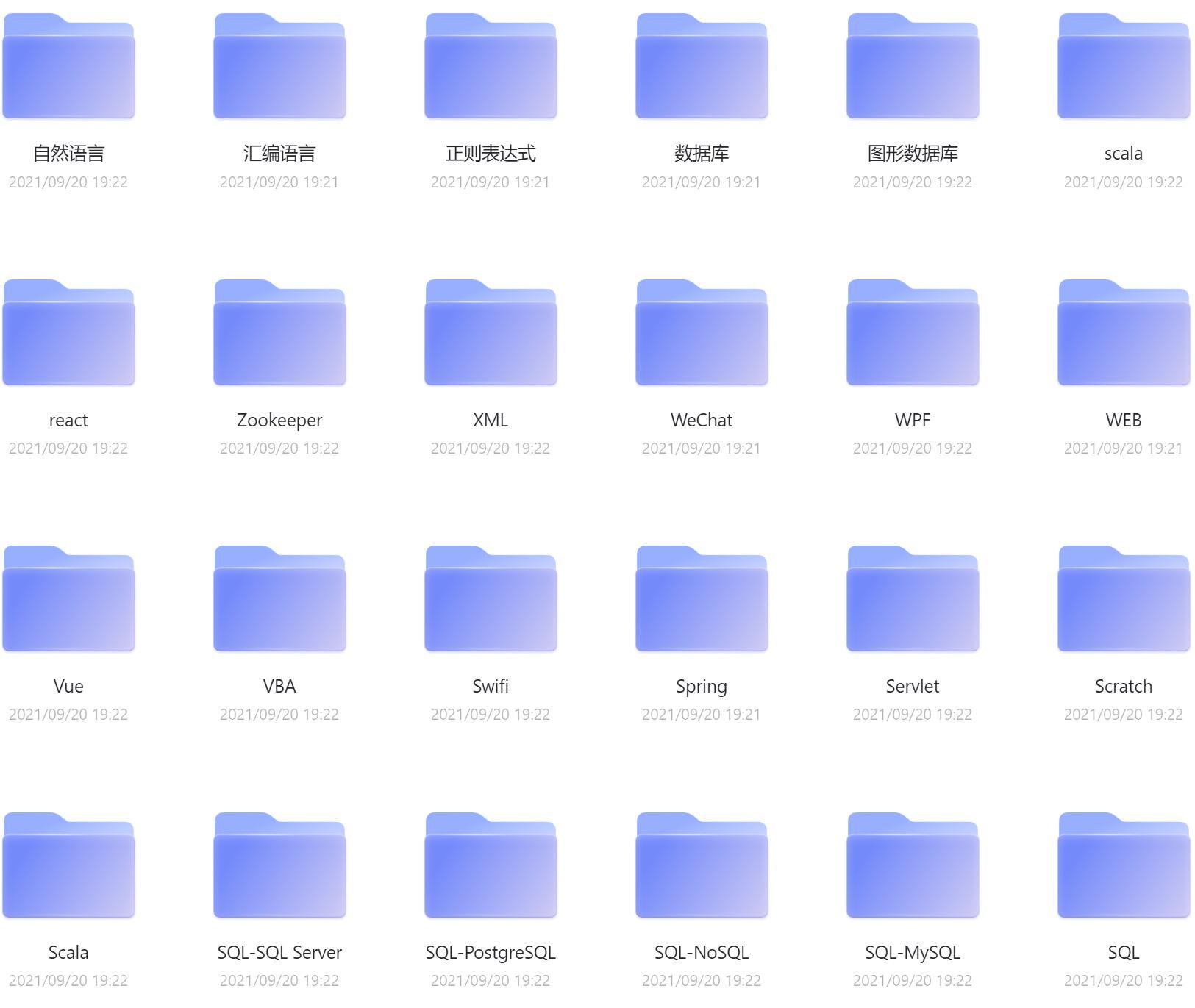Select the Servlet folder icon
This screenshot has width=1195, height=1008.
pyautogui.click(x=913, y=598)
